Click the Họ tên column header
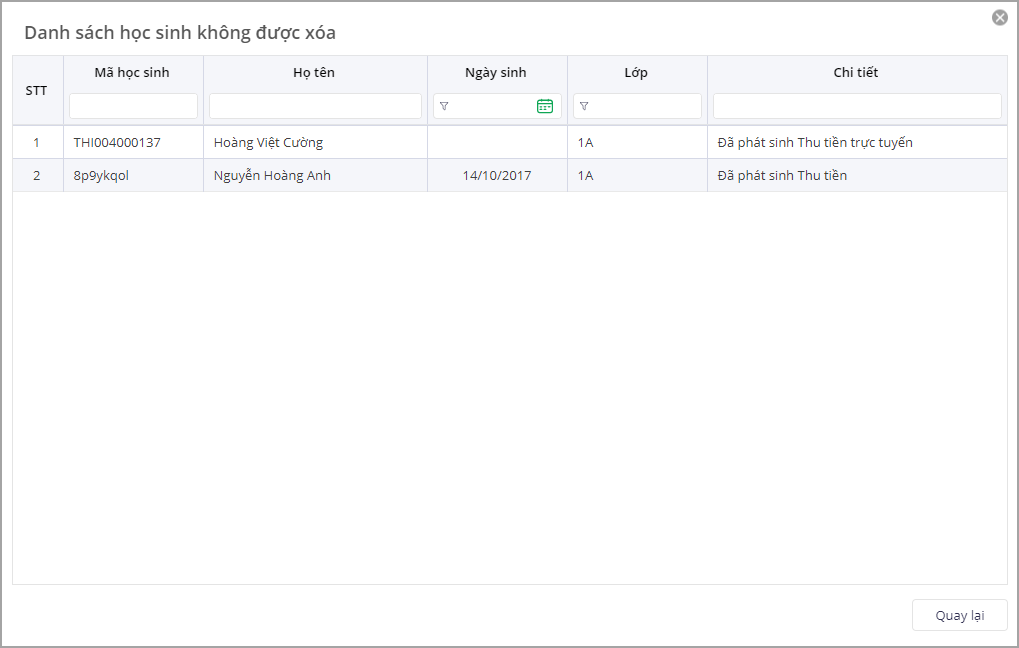This screenshot has width=1019, height=648. [315, 73]
